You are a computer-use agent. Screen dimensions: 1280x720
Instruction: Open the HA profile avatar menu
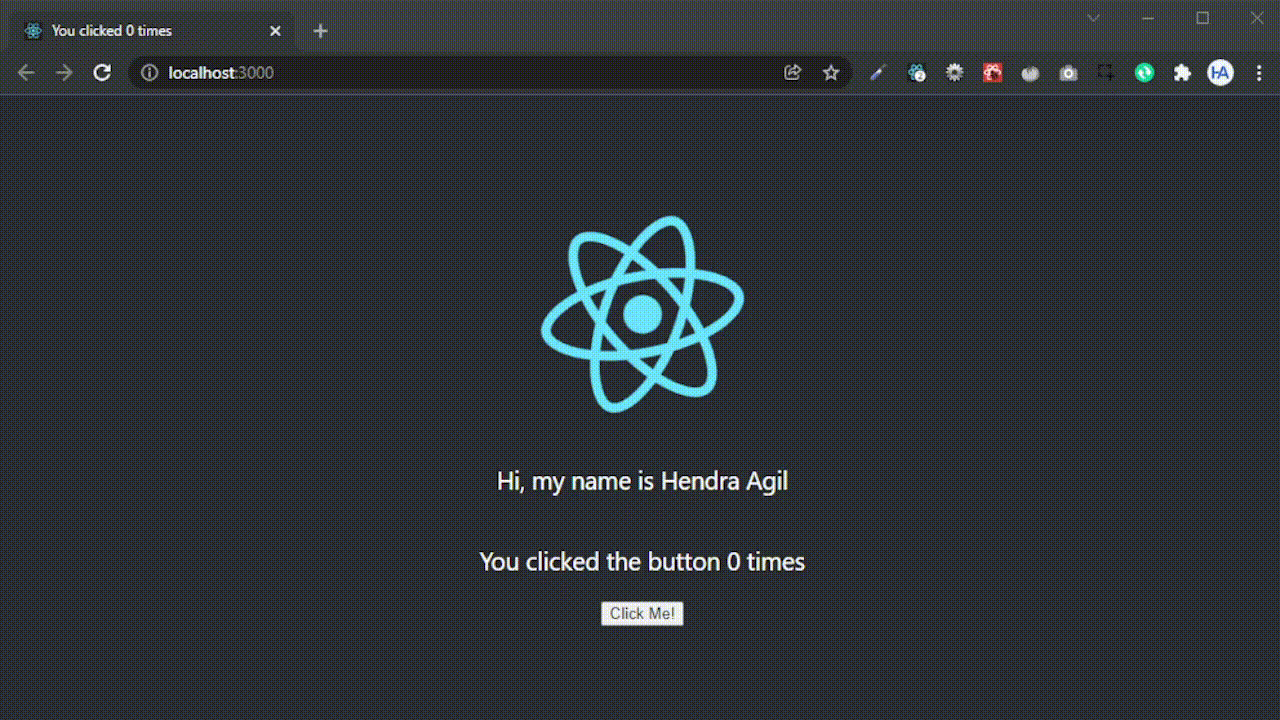pos(1220,73)
